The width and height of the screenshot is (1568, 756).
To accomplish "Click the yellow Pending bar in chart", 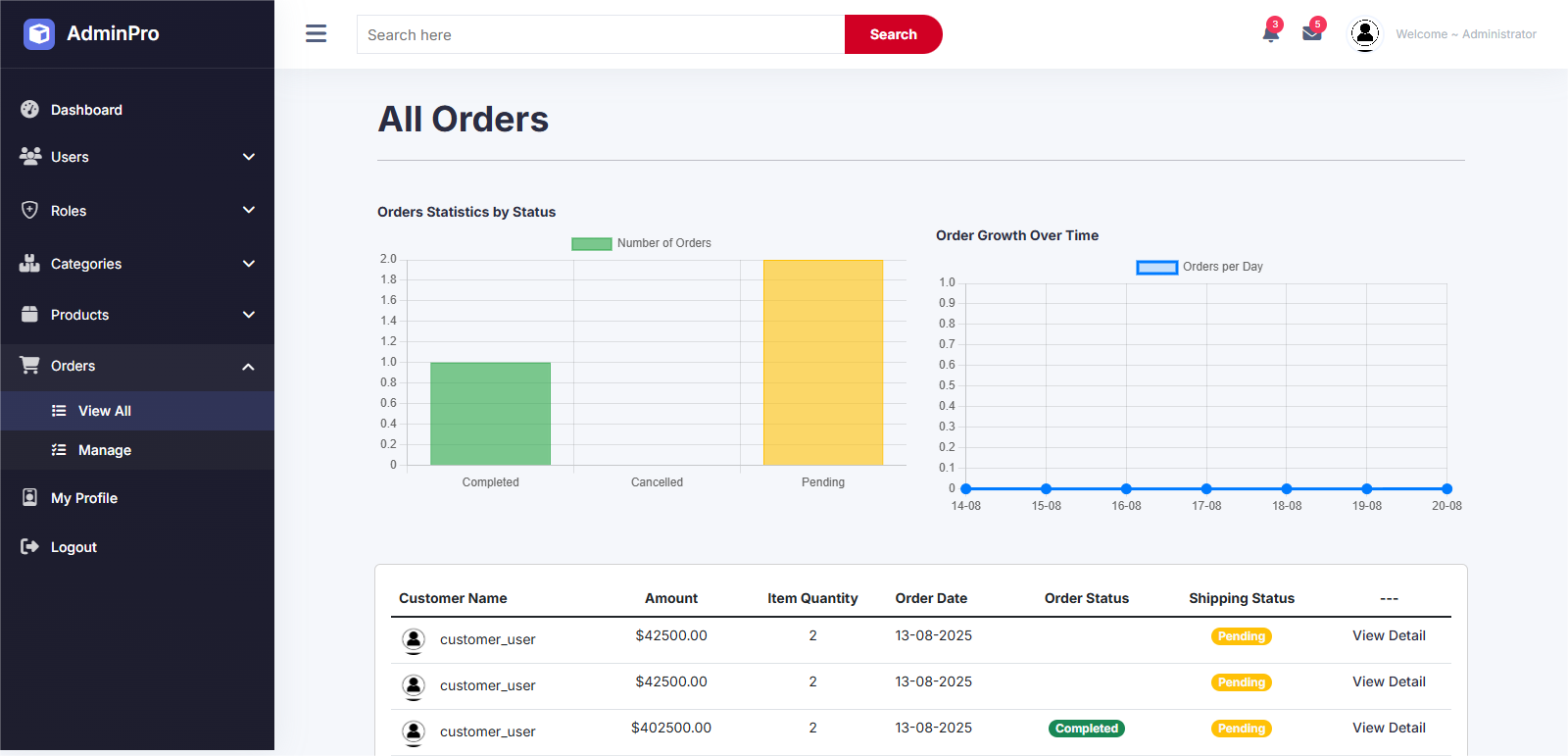I will coord(823,363).
